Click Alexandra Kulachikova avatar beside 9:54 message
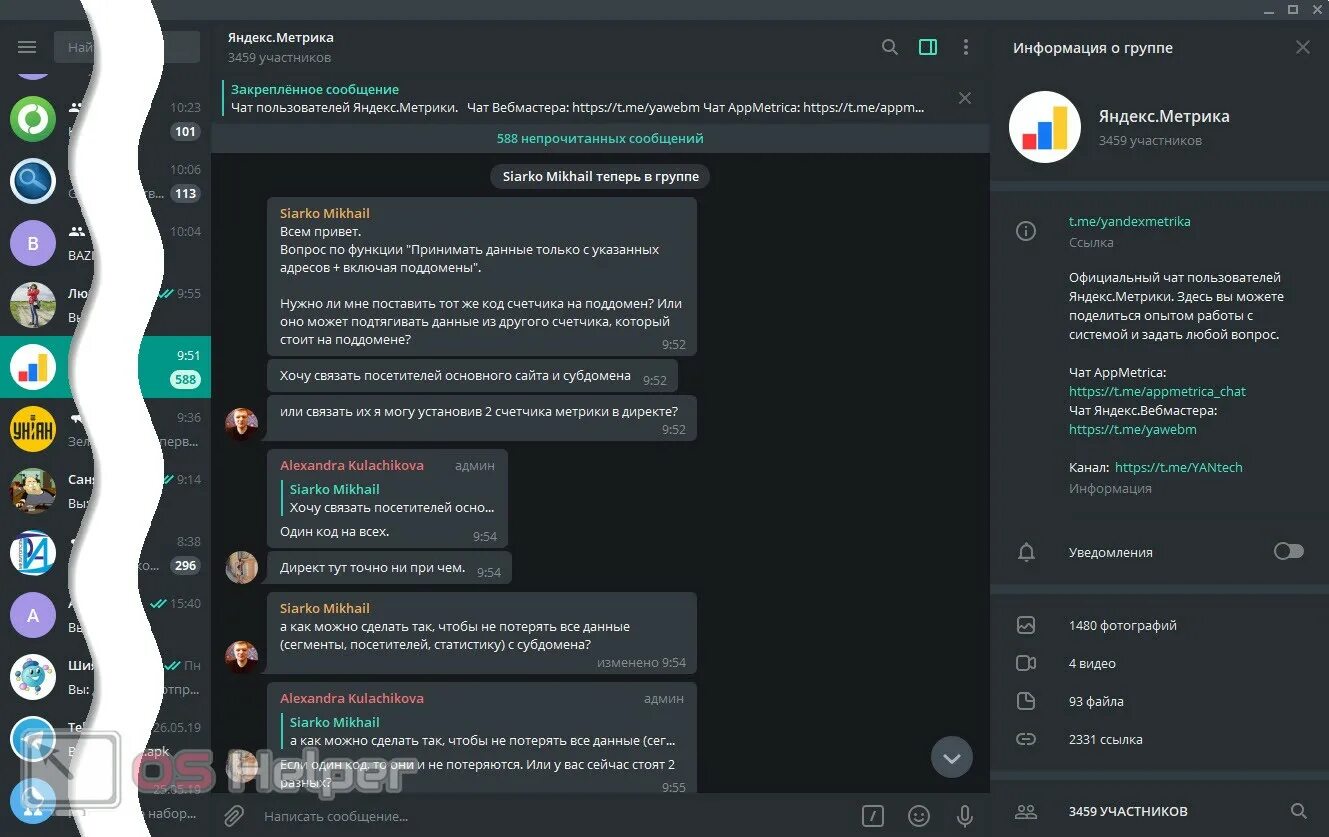This screenshot has height=837, width=1329. coord(241,567)
